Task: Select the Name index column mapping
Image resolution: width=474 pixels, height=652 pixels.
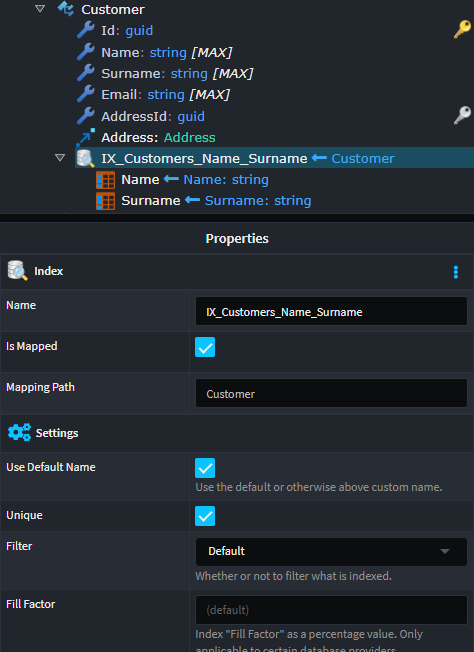Action: [x=195, y=180]
